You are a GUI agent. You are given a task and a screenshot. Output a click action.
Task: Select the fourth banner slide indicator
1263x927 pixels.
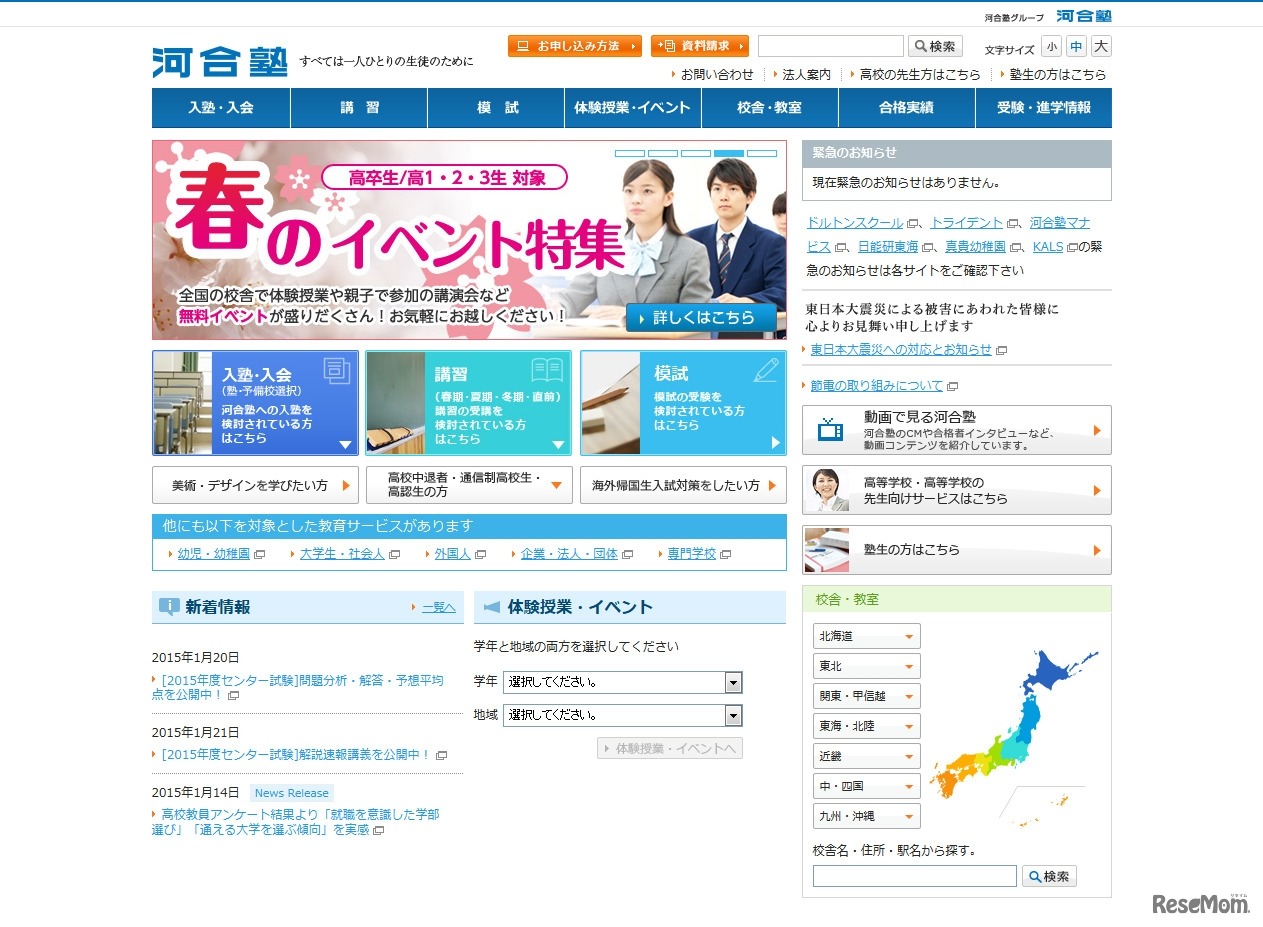click(728, 154)
